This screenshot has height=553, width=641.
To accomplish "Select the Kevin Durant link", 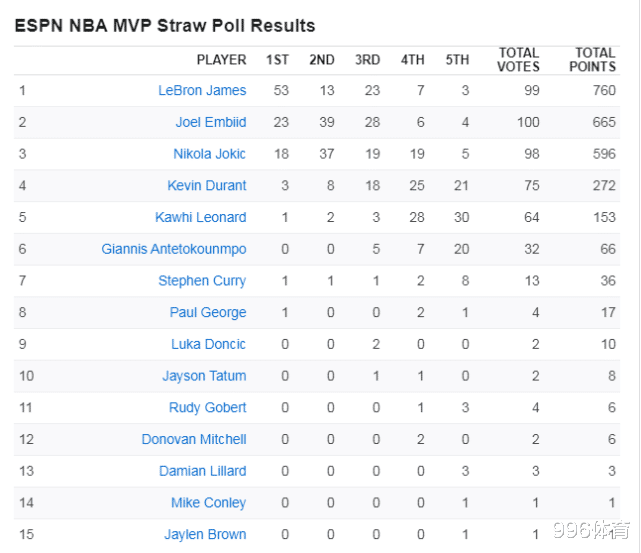I will (207, 186).
